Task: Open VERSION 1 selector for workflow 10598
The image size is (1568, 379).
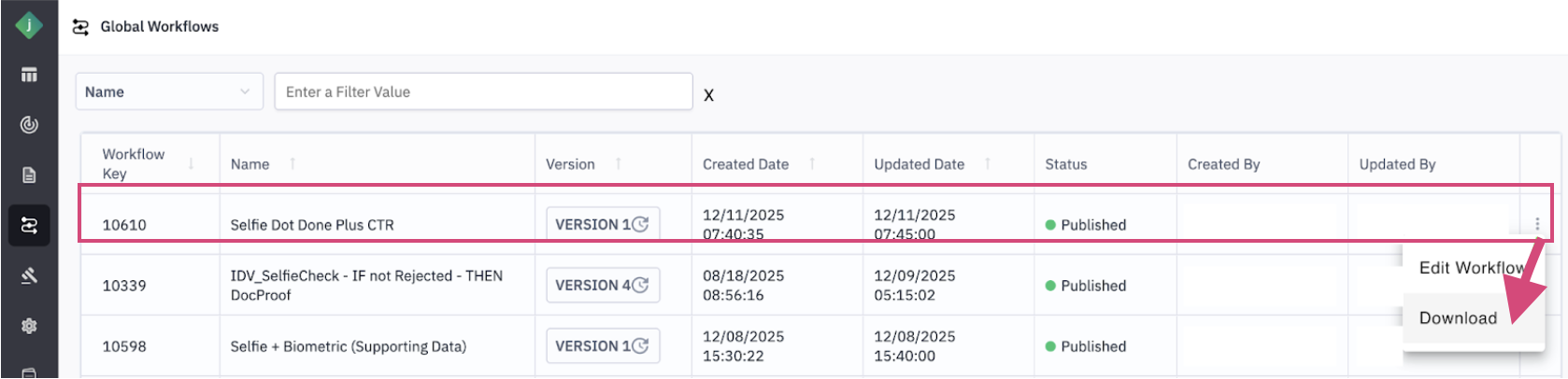Action: [x=603, y=345]
